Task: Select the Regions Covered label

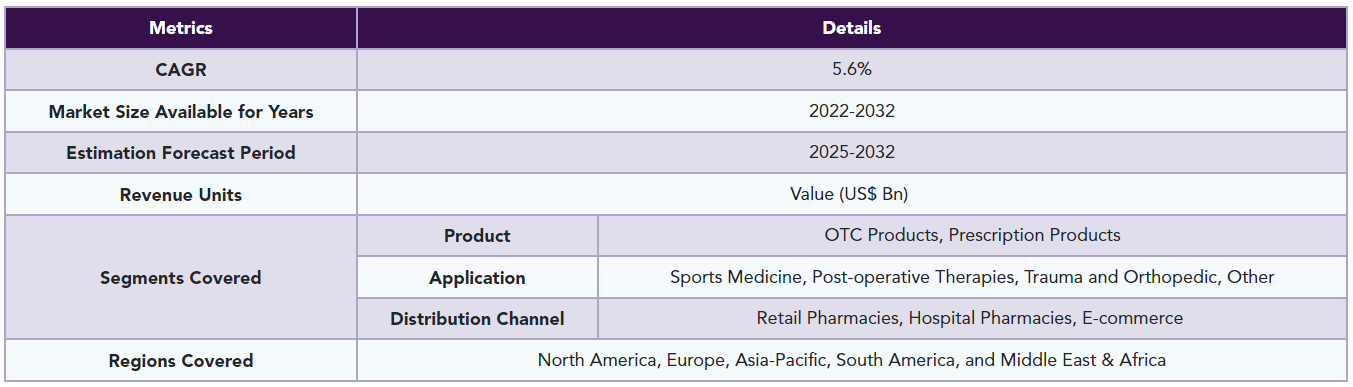Action: pyautogui.click(x=181, y=361)
